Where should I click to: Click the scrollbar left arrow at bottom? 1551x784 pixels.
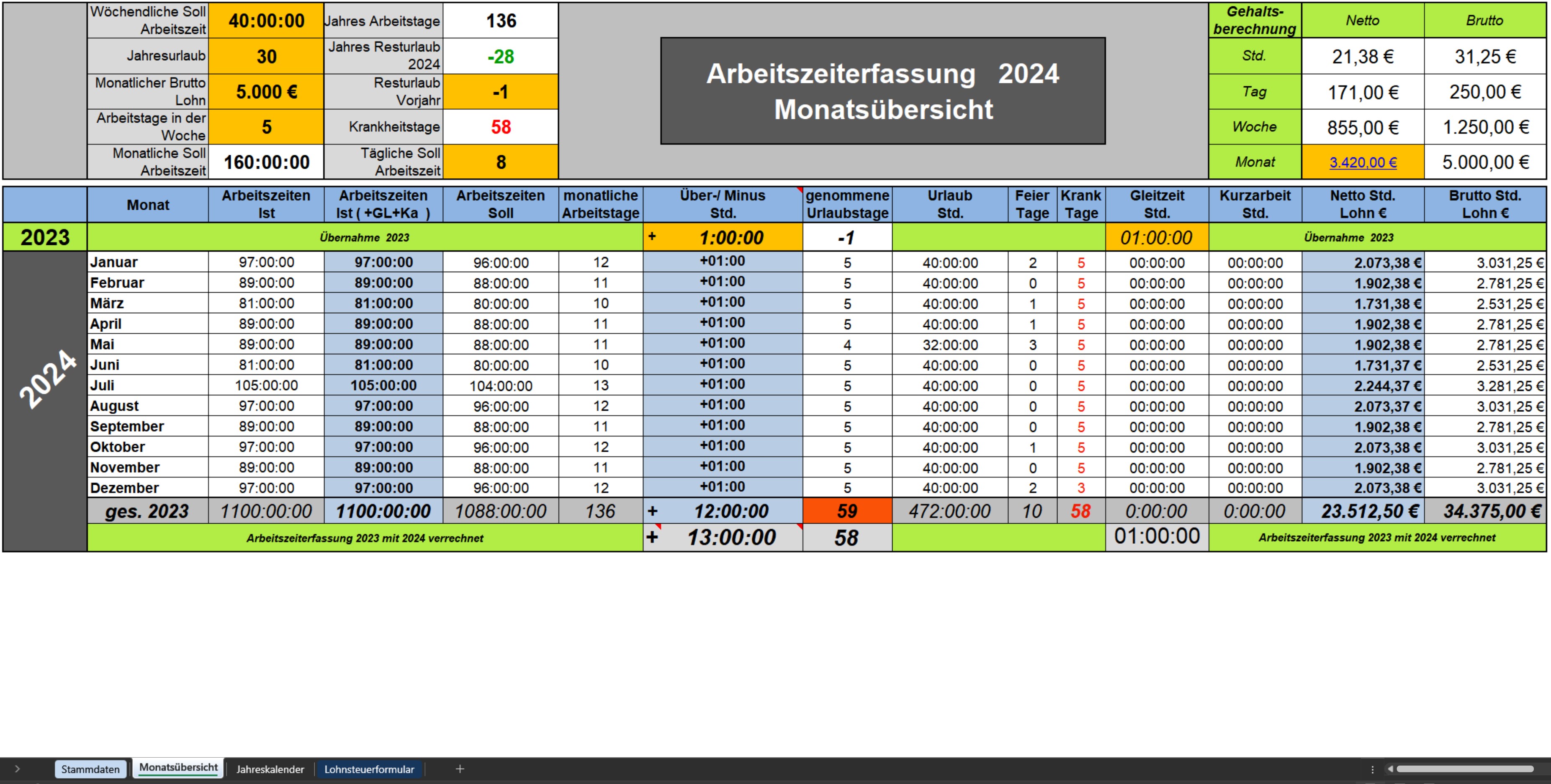coord(1390,769)
